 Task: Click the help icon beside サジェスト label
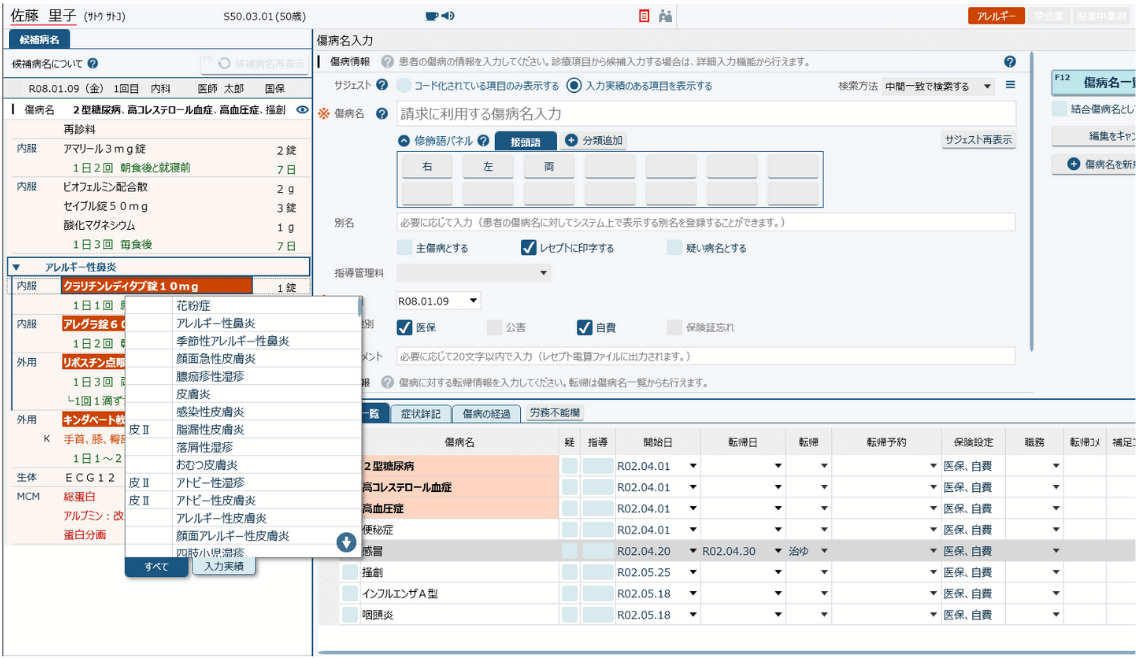pos(381,86)
